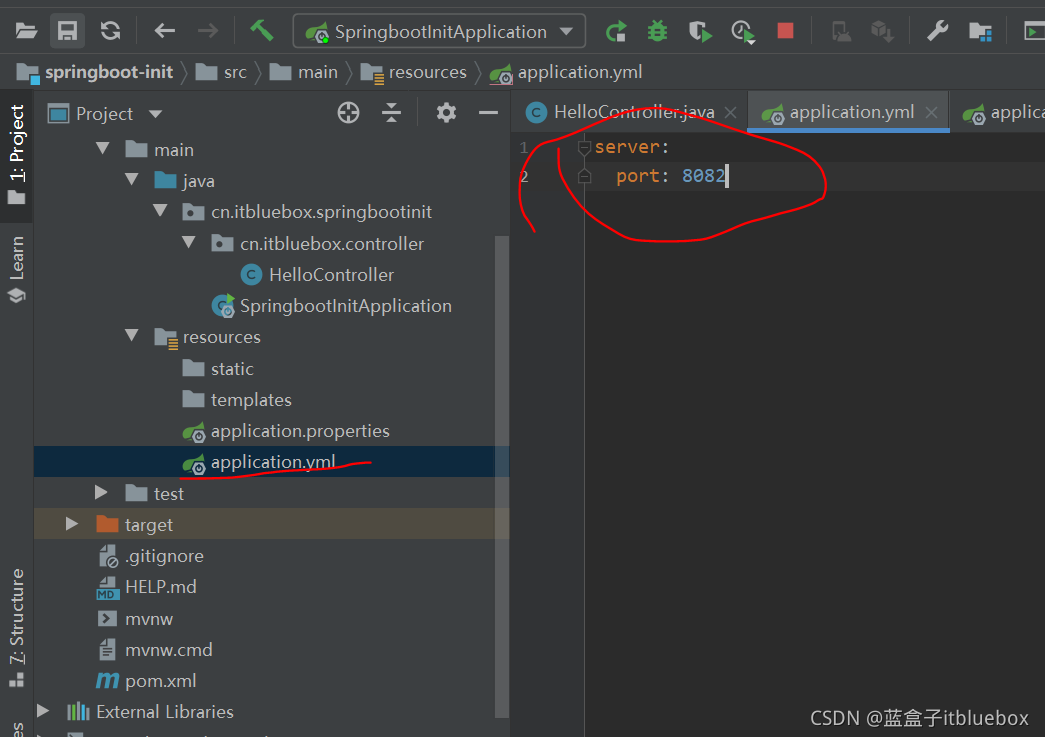The width and height of the screenshot is (1045, 737).
Task: Click the Synchronize refresh icon
Action: (x=110, y=31)
